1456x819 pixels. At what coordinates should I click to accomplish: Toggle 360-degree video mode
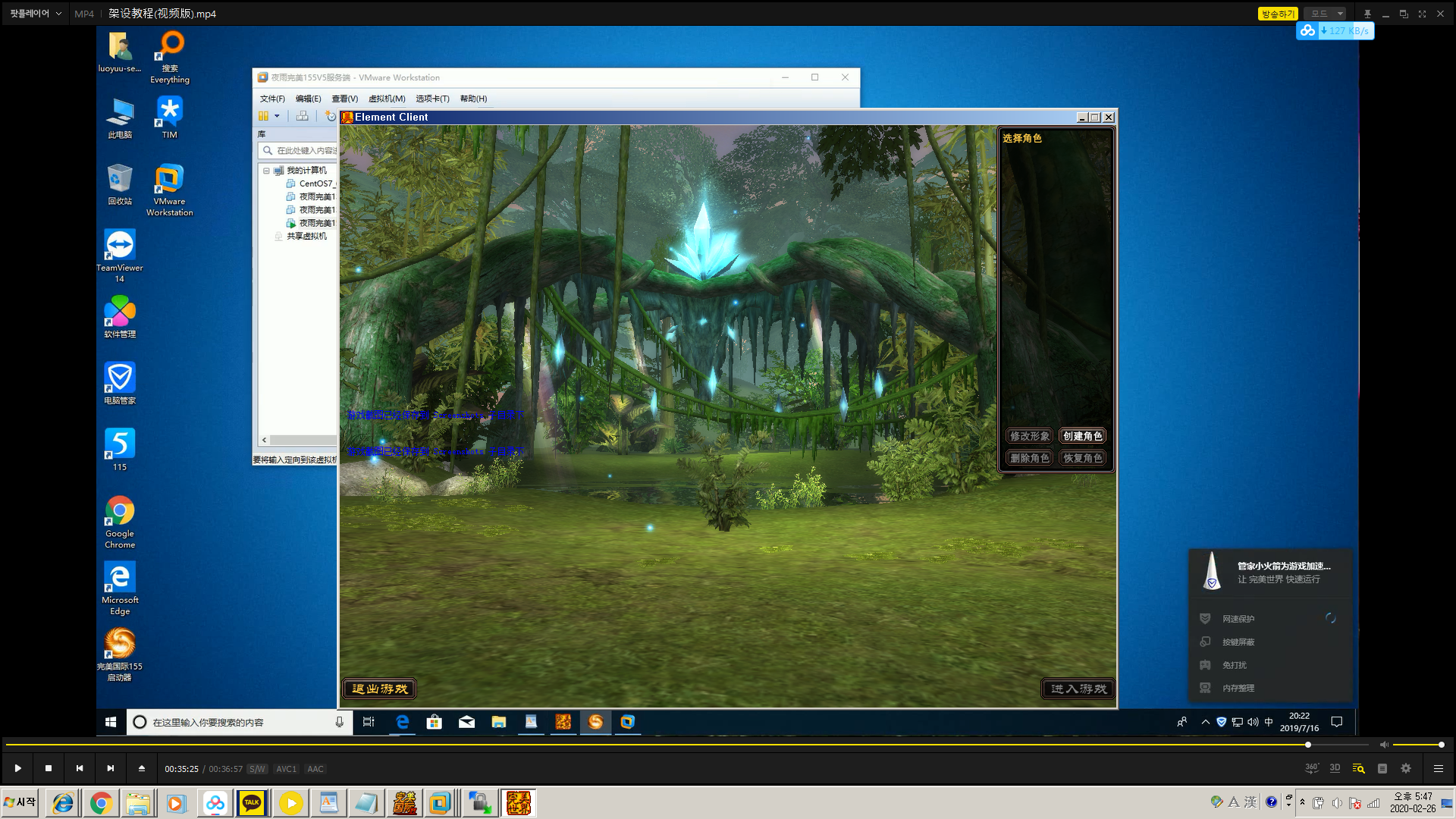tap(1311, 768)
